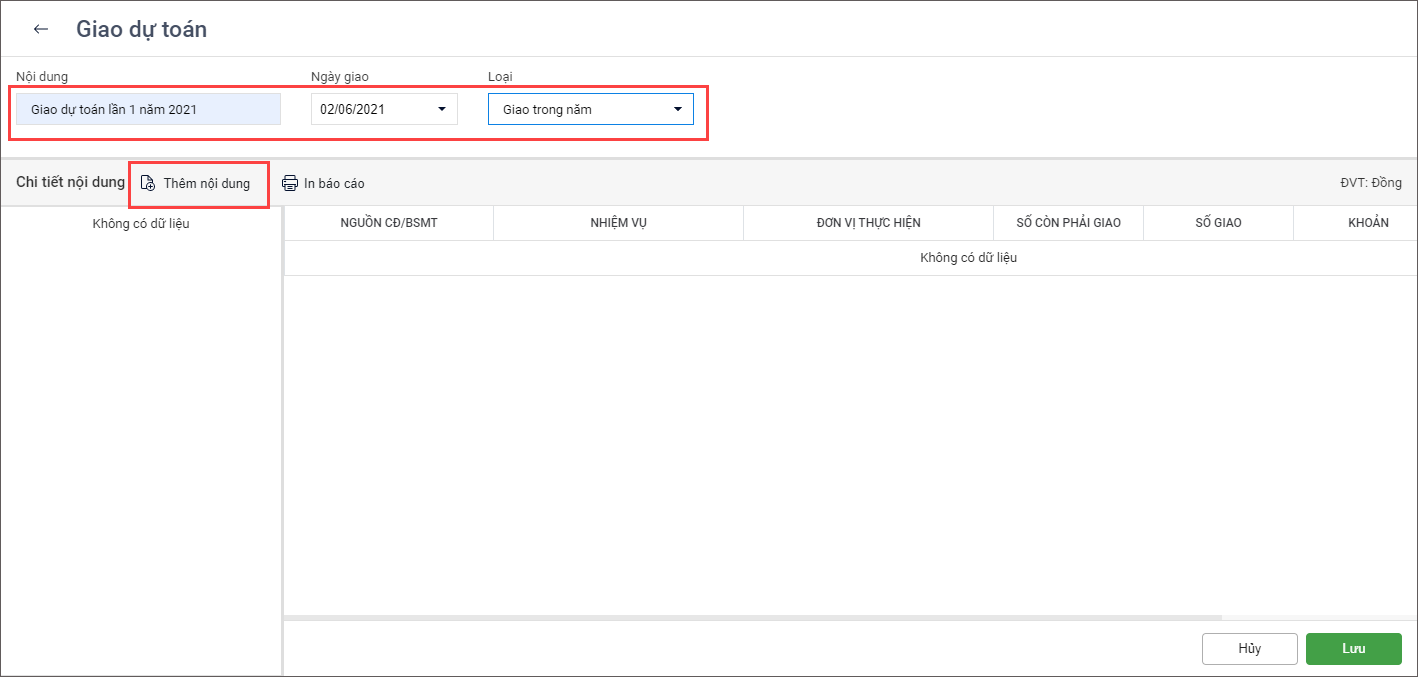Select the SỐ GIAO column header
This screenshot has width=1418, height=677.
tap(1218, 223)
